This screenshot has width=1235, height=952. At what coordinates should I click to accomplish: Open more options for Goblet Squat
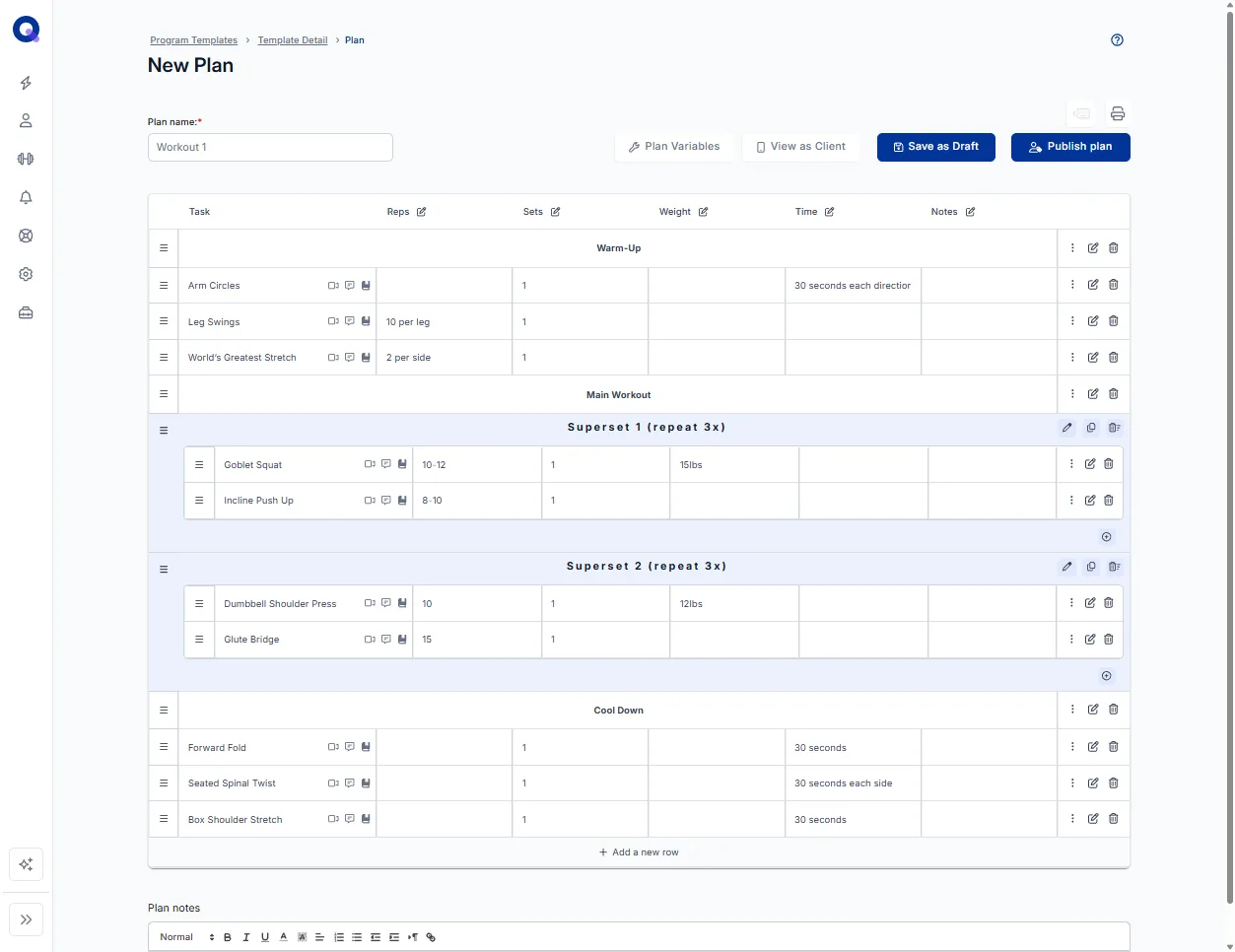[1071, 464]
